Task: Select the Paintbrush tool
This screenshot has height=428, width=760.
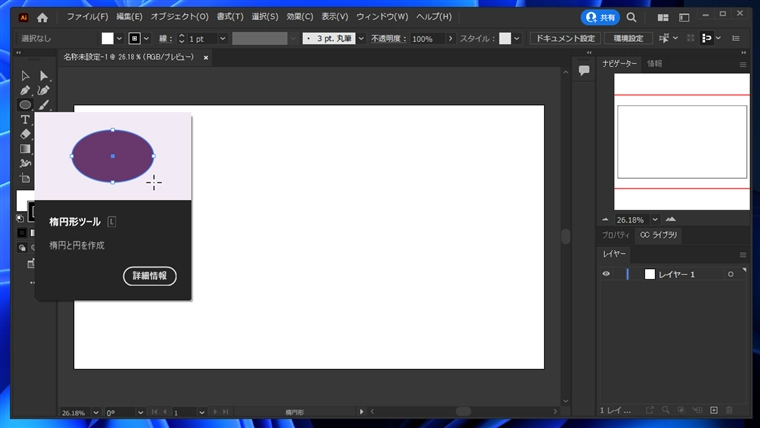Action: click(x=44, y=105)
